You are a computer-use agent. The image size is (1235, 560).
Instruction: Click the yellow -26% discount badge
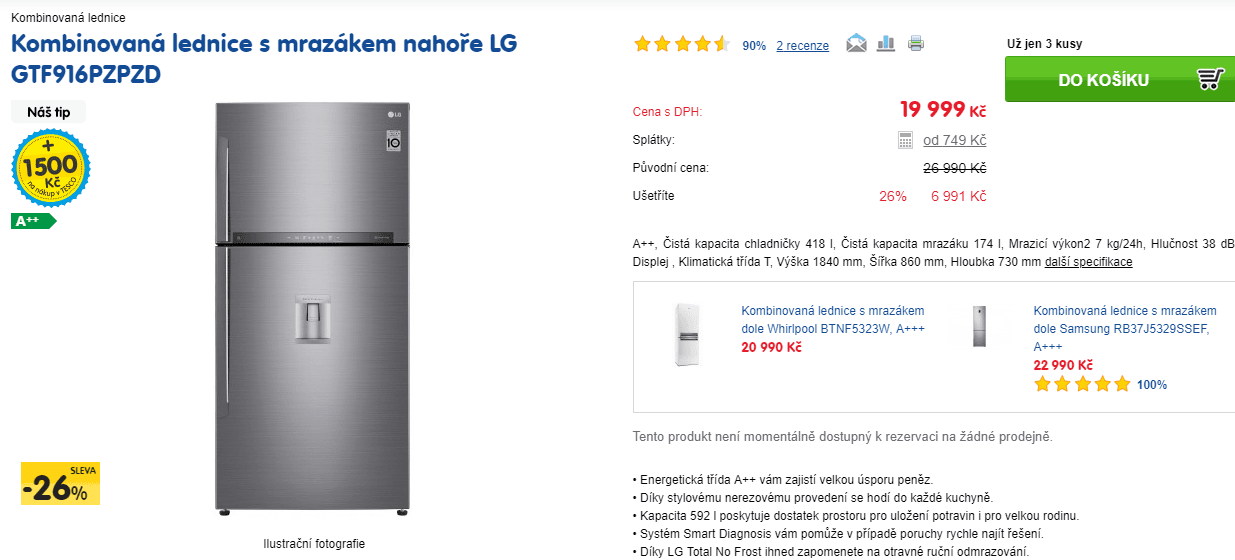pyautogui.click(x=60, y=484)
